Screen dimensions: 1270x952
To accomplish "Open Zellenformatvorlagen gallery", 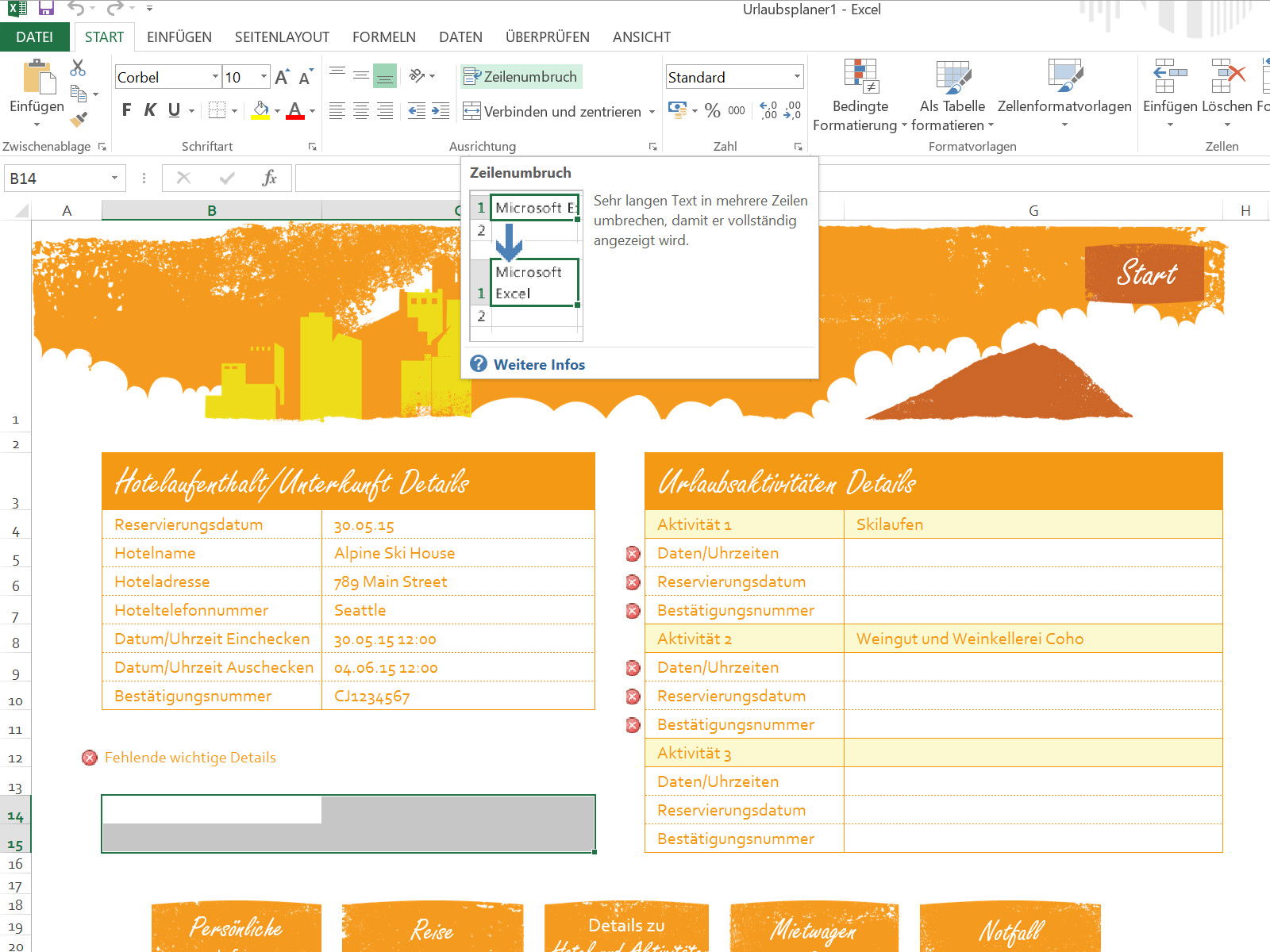I will [1064, 95].
